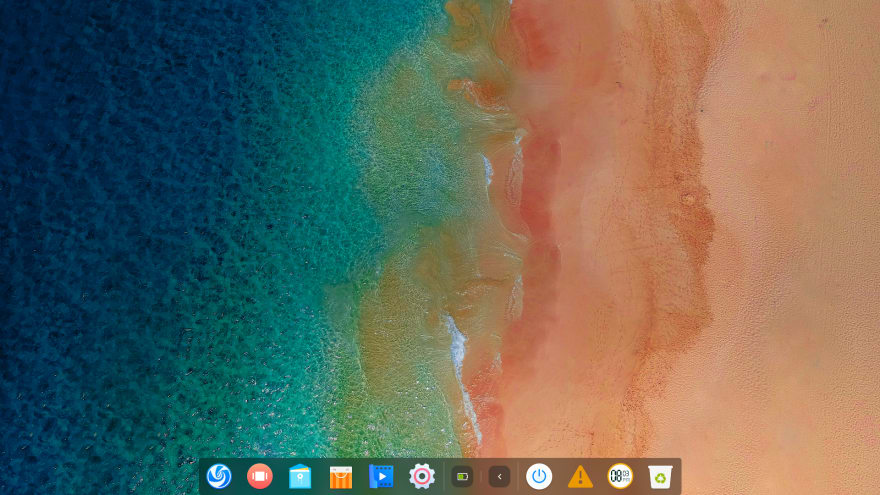Screen dimensions: 880x495
Task: Open the multitasking view dock icon
Action: 259,476
